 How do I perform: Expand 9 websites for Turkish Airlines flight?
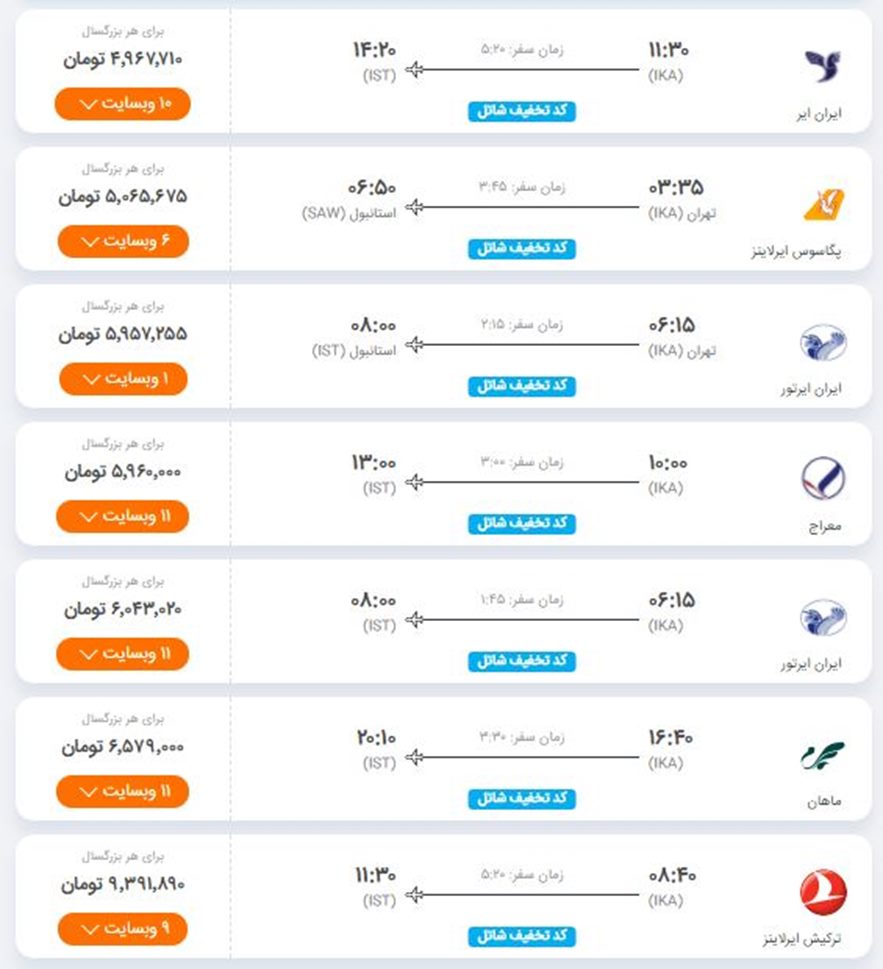point(122,929)
